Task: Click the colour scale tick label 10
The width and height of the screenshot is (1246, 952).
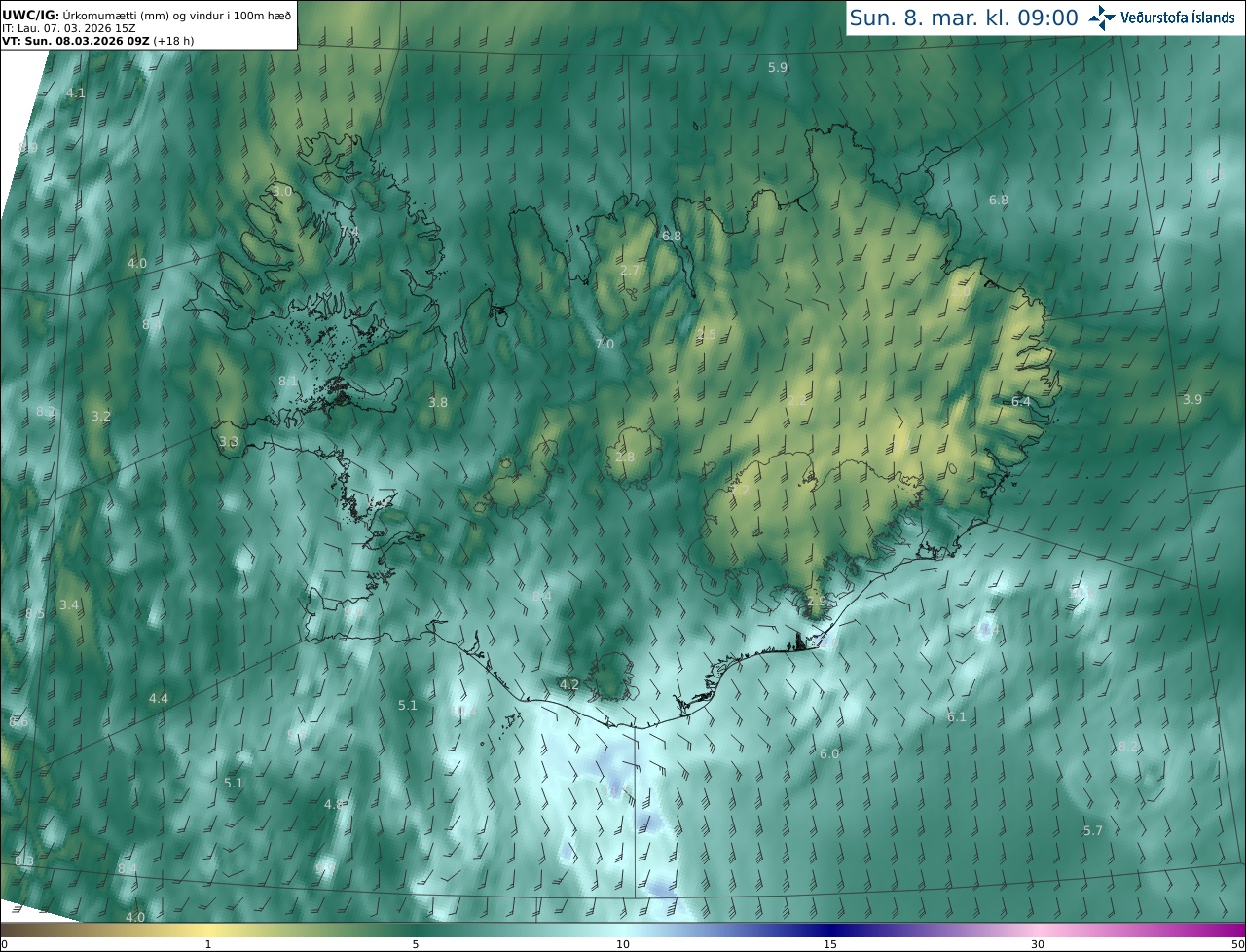Action: tap(623, 944)
